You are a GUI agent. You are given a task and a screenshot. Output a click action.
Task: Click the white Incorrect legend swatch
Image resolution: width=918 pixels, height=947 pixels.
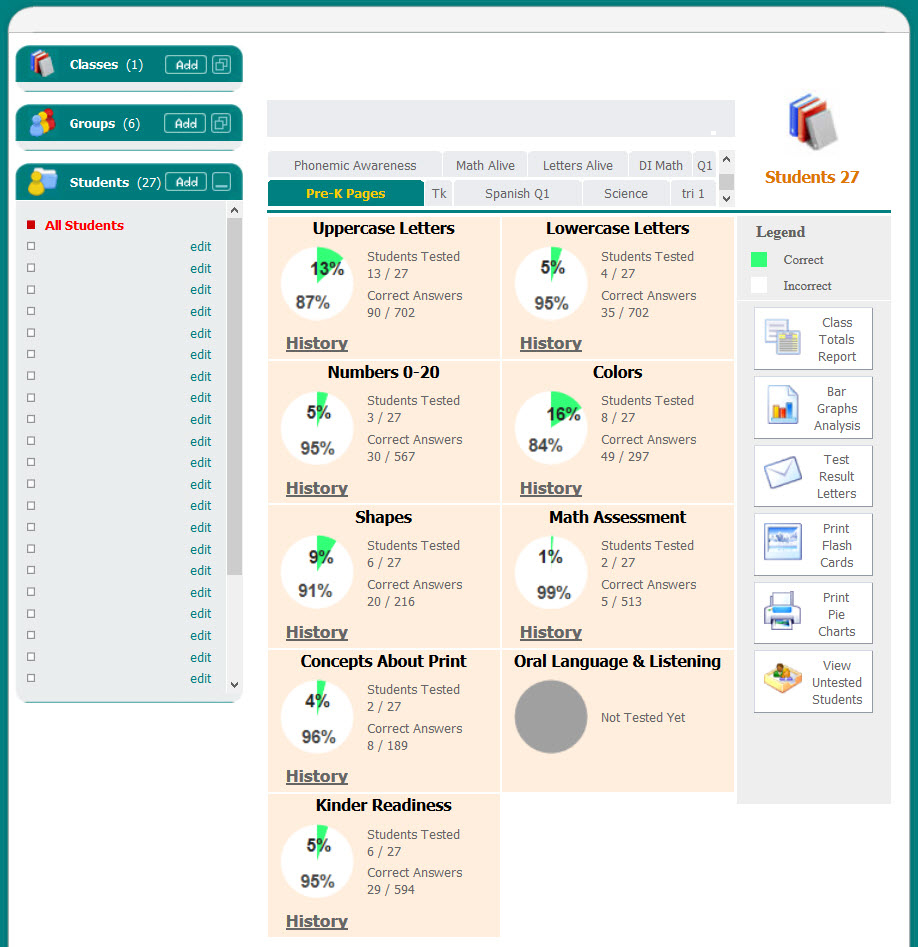tap(759, 285)
